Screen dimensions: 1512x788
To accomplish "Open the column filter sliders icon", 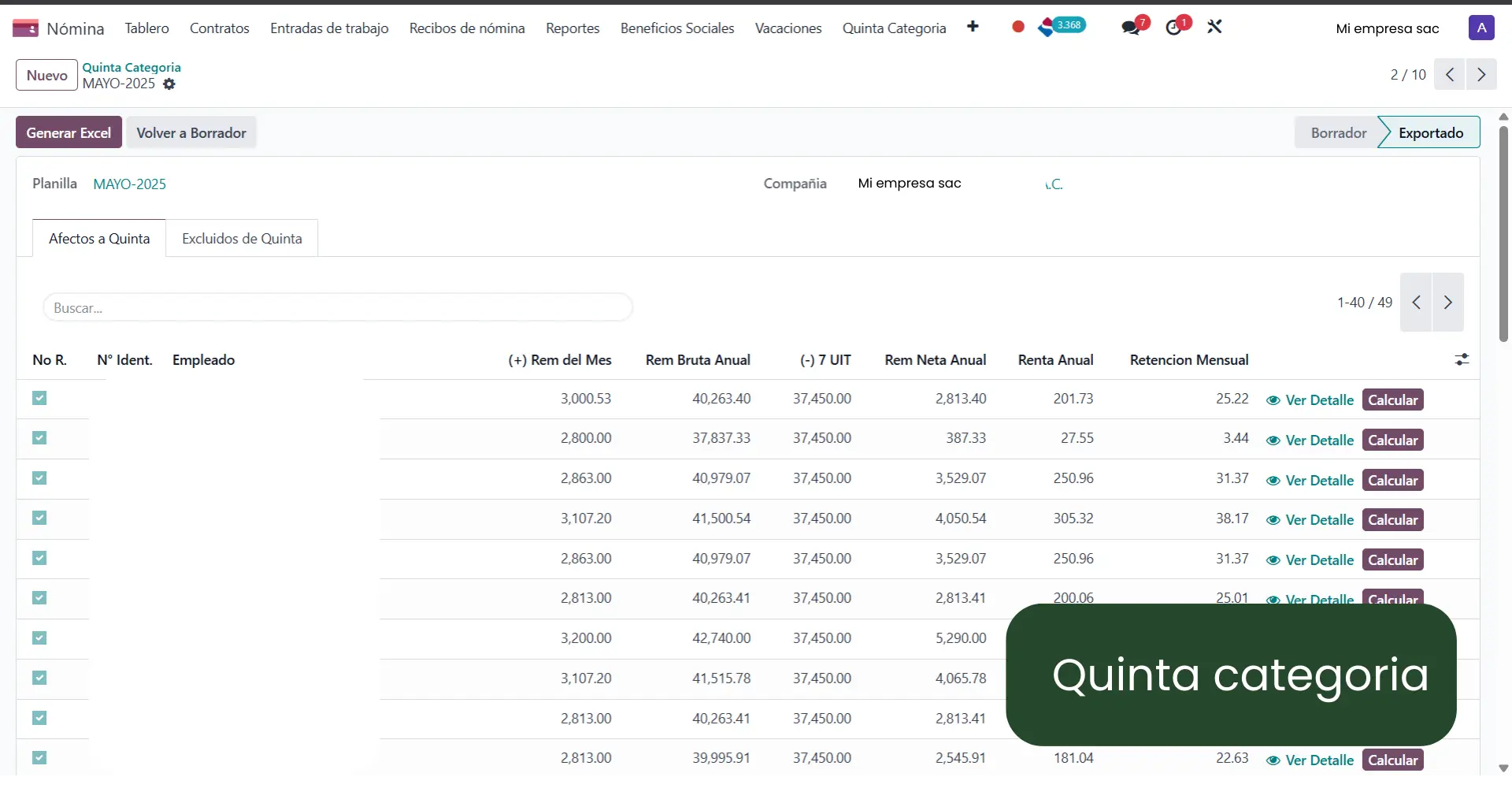I will (x=1462, y=359).
